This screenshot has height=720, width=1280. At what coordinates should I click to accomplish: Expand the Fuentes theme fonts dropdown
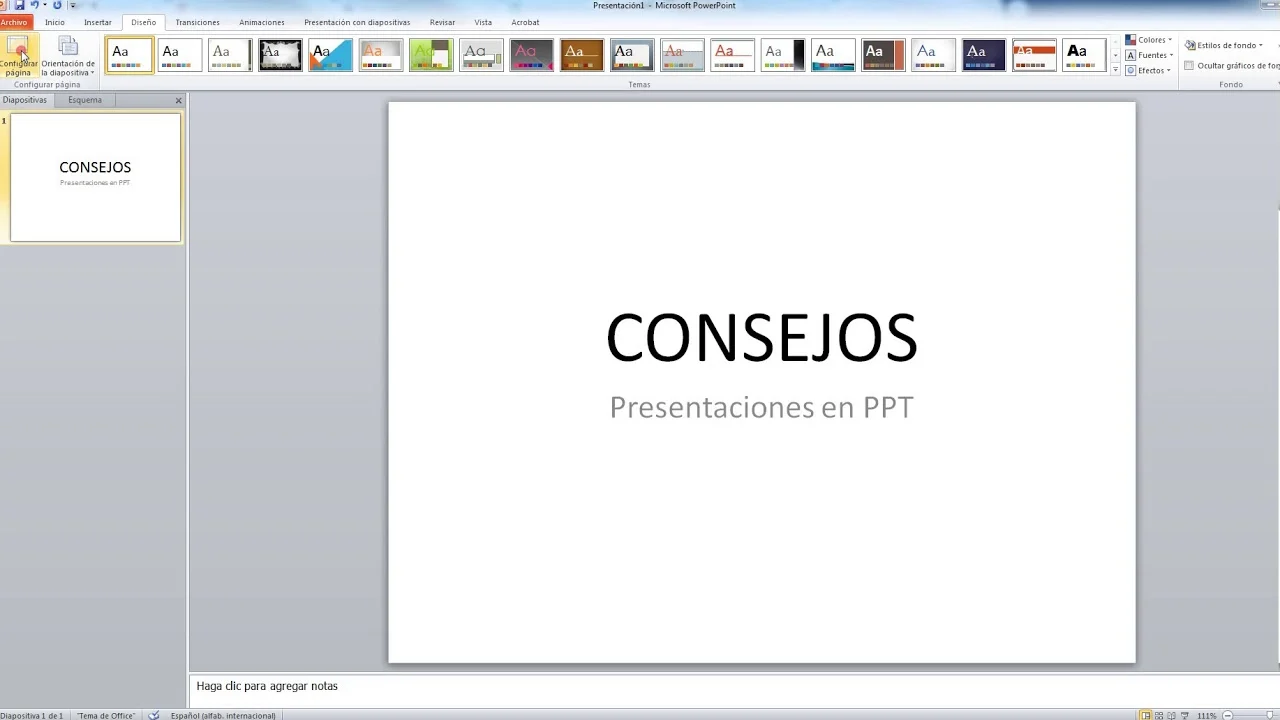[x=1150, y=55]
